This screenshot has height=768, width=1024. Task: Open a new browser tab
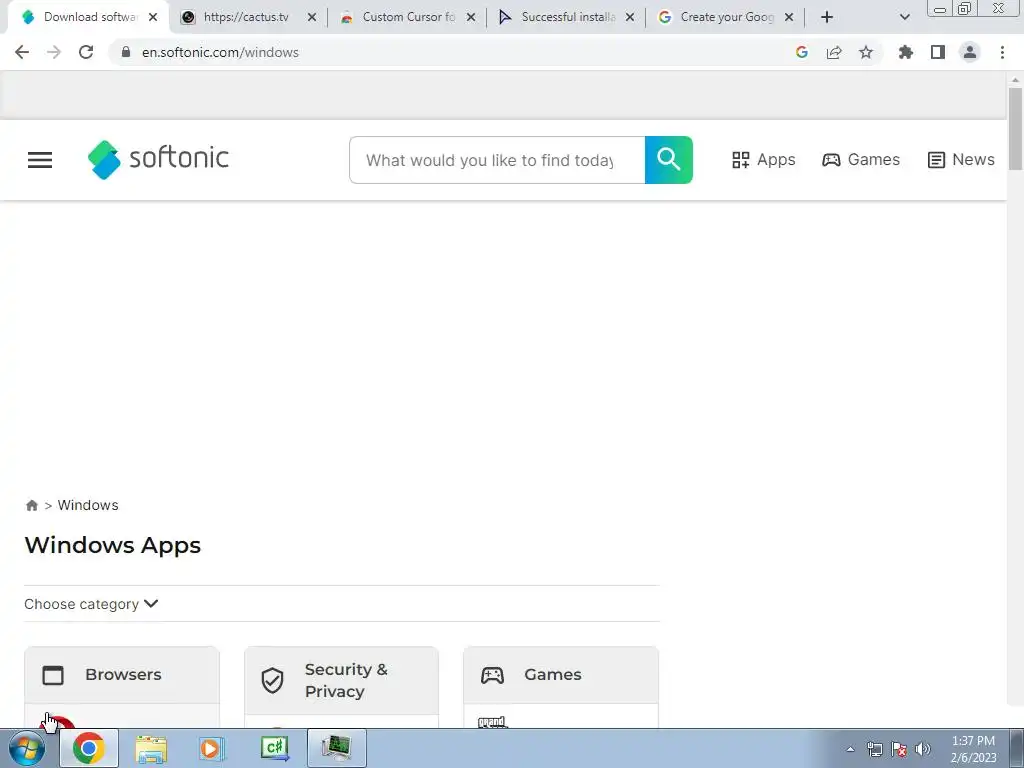tap(827, 18)
